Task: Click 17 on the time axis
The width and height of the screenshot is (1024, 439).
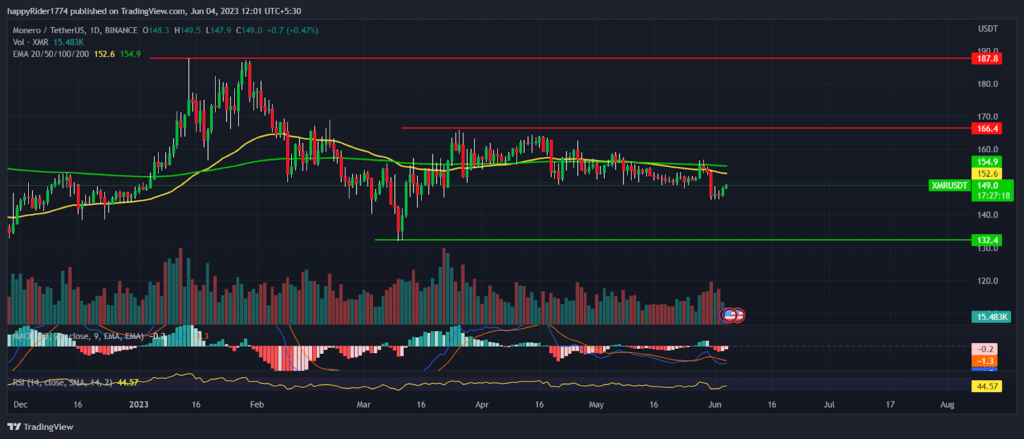Action: (889, 405)
